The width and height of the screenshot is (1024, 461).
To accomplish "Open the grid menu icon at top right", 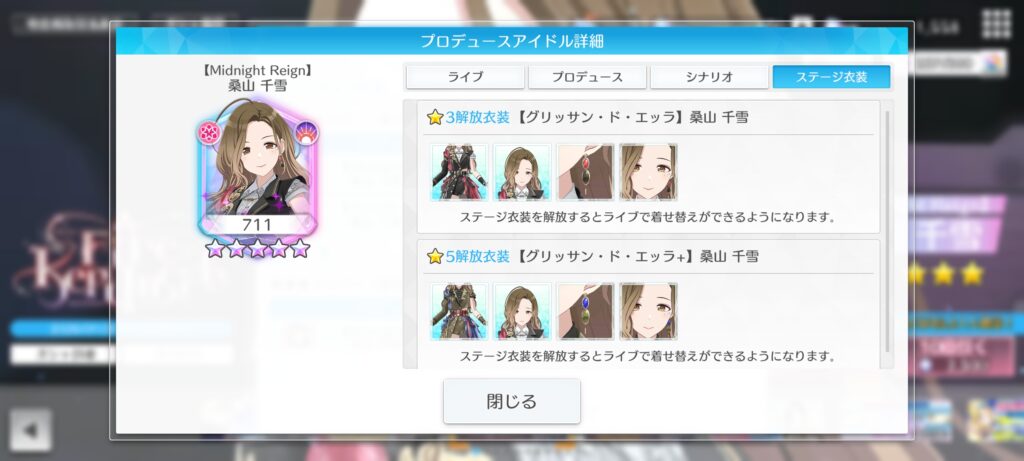I will [997, 25].
